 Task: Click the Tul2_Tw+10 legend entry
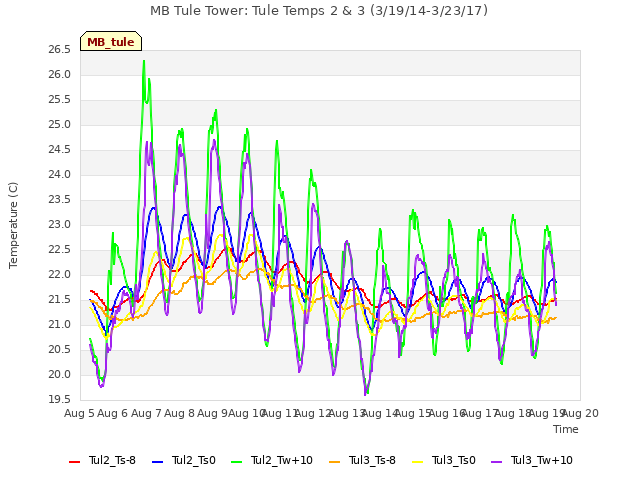tap(272, 460)
